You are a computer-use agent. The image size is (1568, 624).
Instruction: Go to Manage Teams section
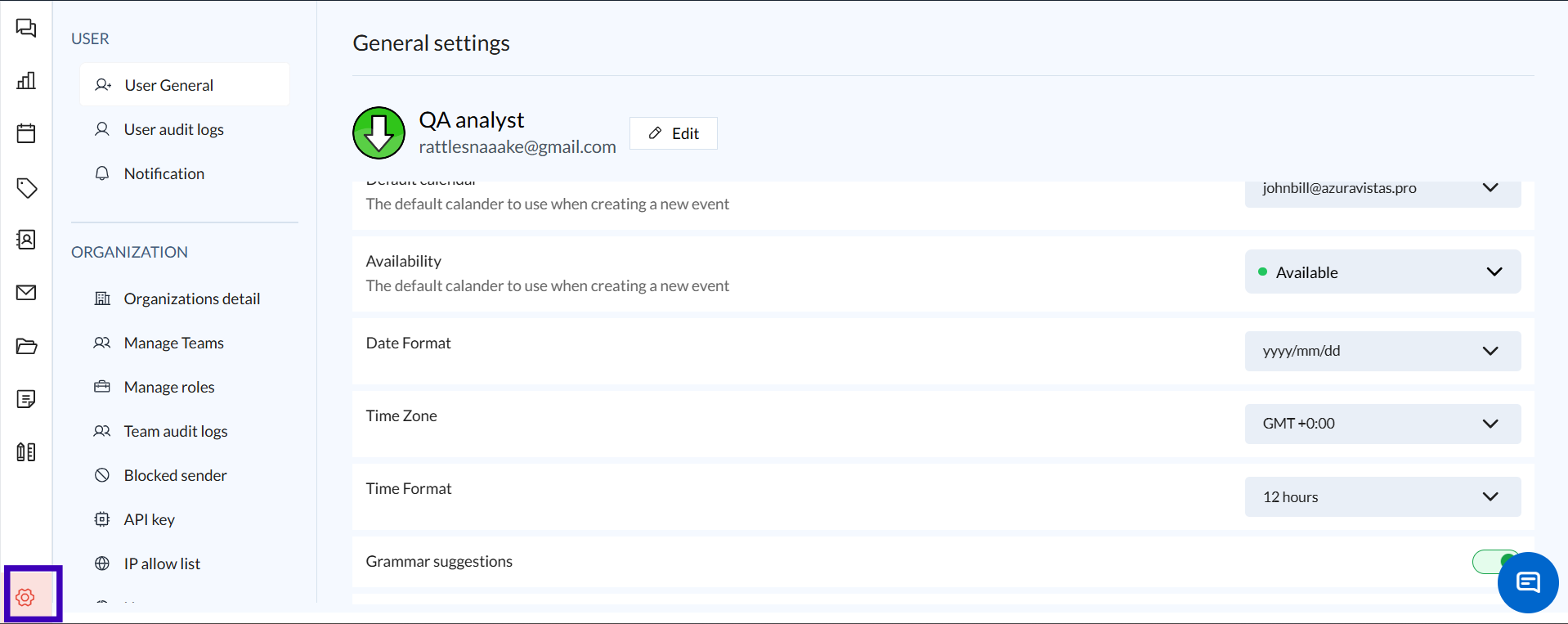(173, 343)
